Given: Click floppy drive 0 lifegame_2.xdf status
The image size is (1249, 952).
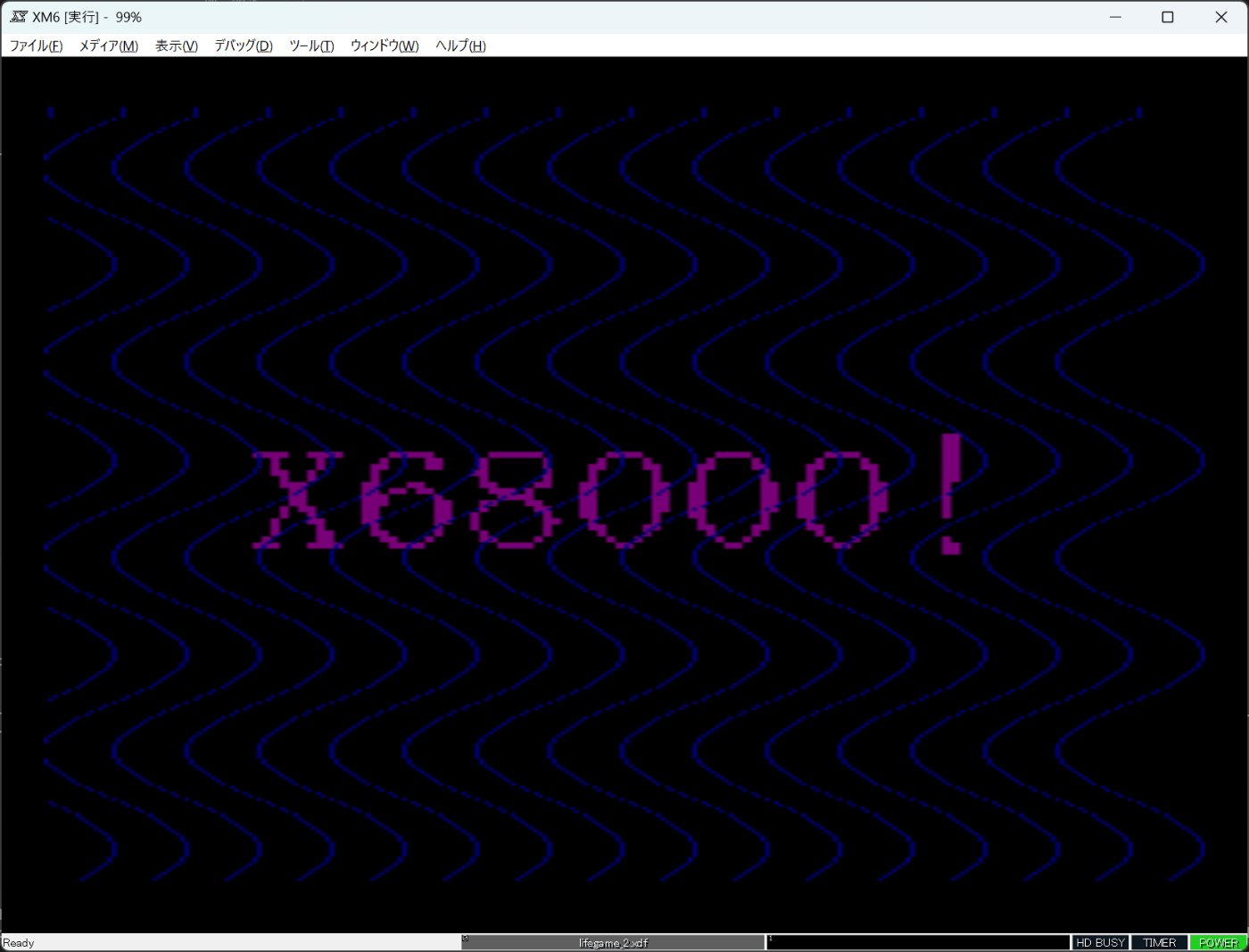Looking at the screenshot, I should [x=613, y=942].
